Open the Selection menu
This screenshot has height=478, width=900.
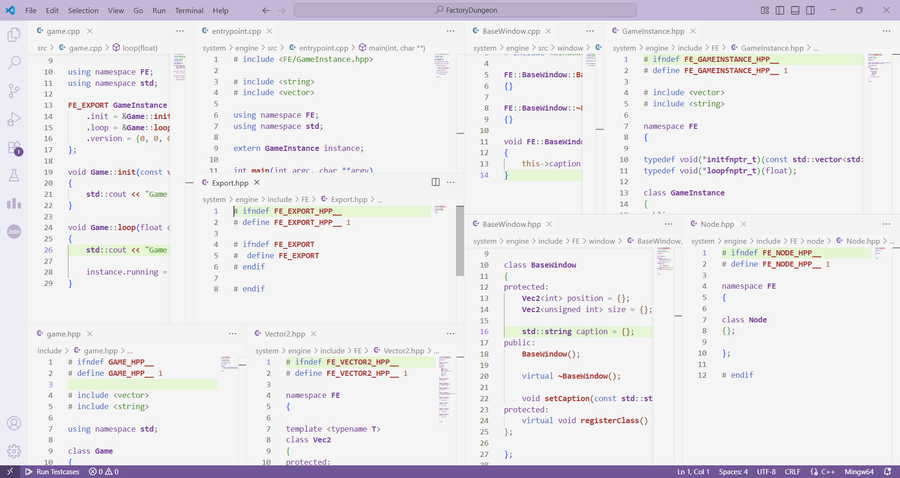83,10
